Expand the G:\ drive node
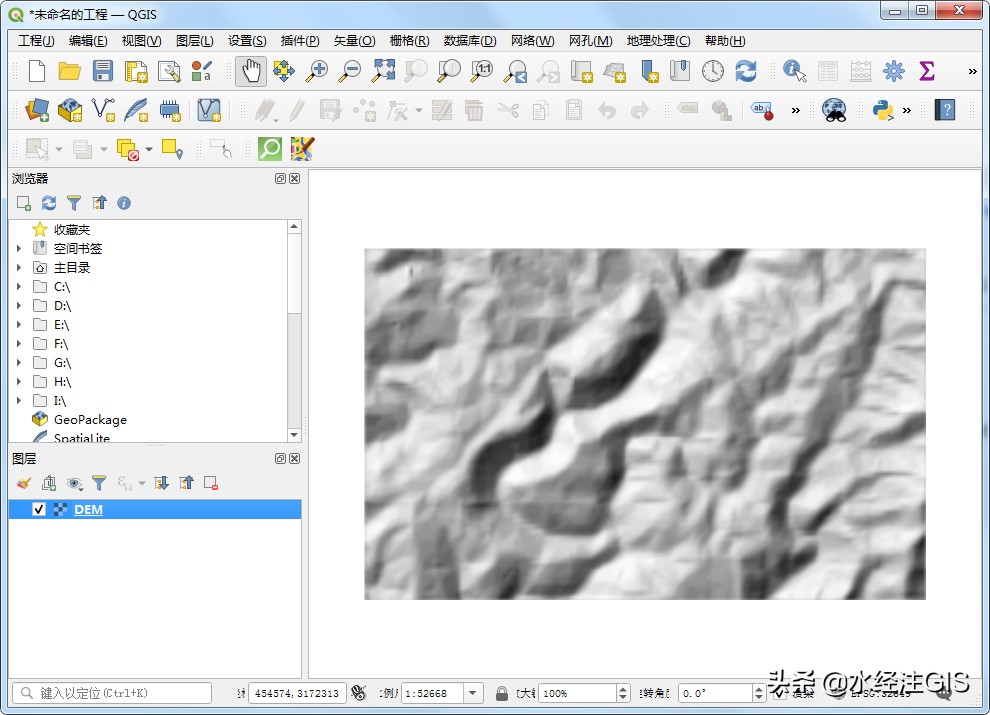The width and height of the screenshot is (990, 715). 19,362
